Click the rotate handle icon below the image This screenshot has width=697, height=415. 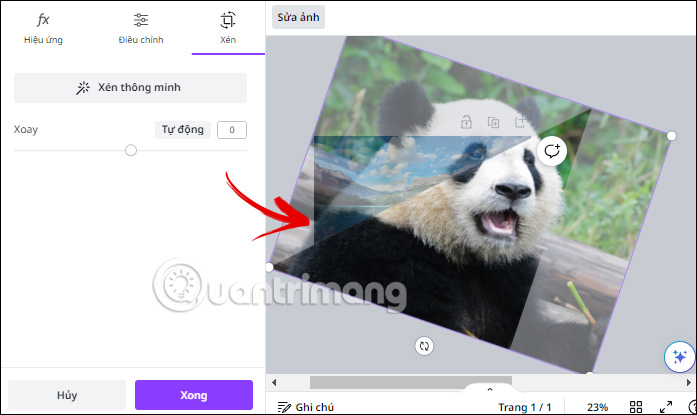click(424, 346)
